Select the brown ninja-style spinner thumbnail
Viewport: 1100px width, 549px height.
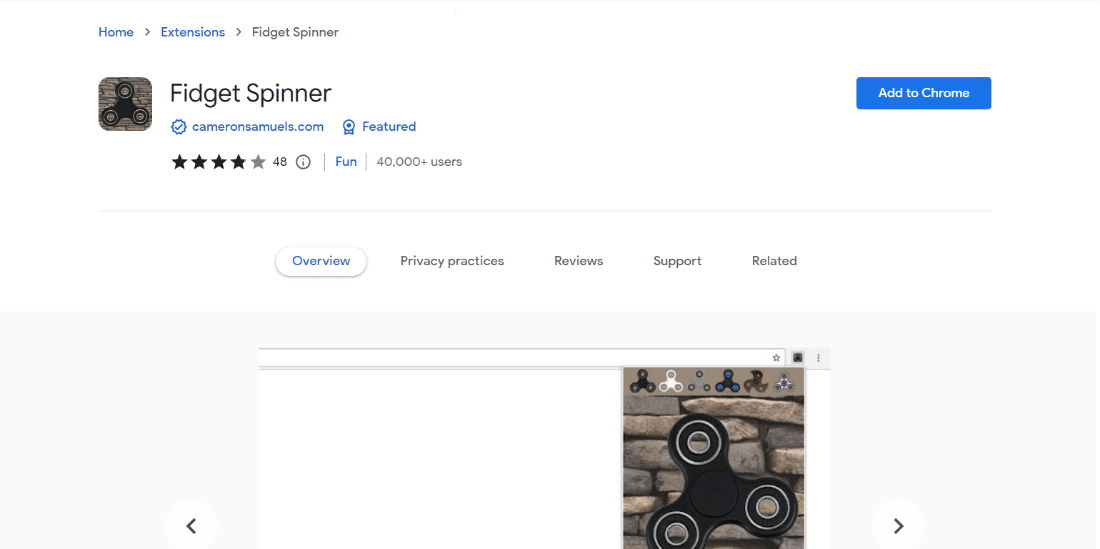[756, 381]
